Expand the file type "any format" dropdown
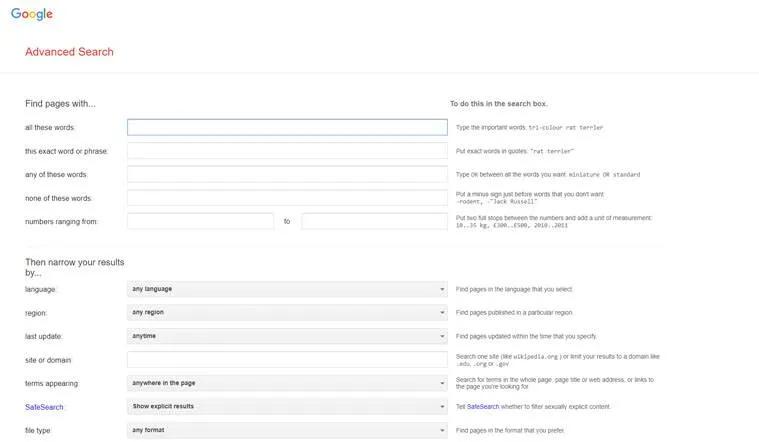The height and width of the screenshot is (442, 759). tap(287, 430)
